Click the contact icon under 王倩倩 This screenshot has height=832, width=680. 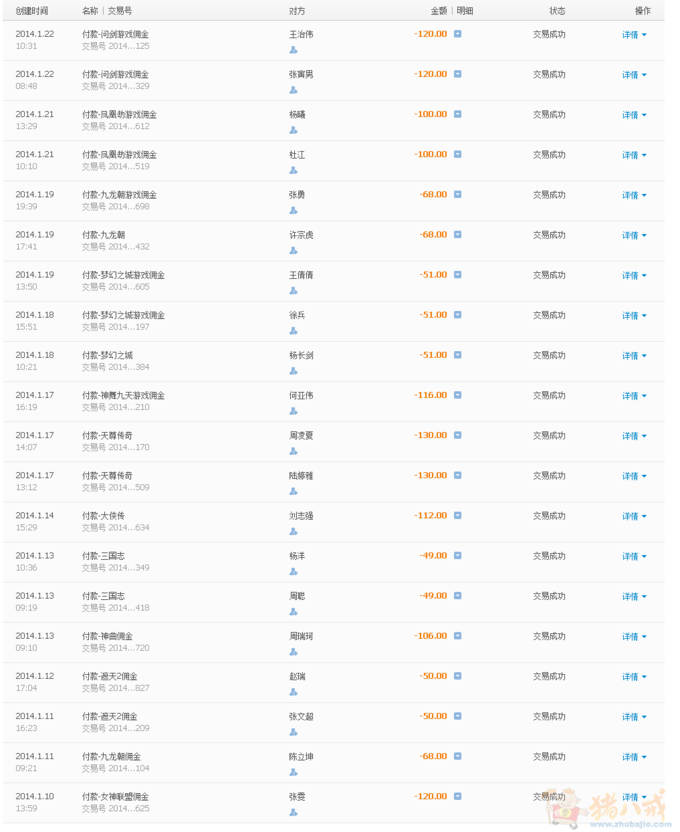293,291
